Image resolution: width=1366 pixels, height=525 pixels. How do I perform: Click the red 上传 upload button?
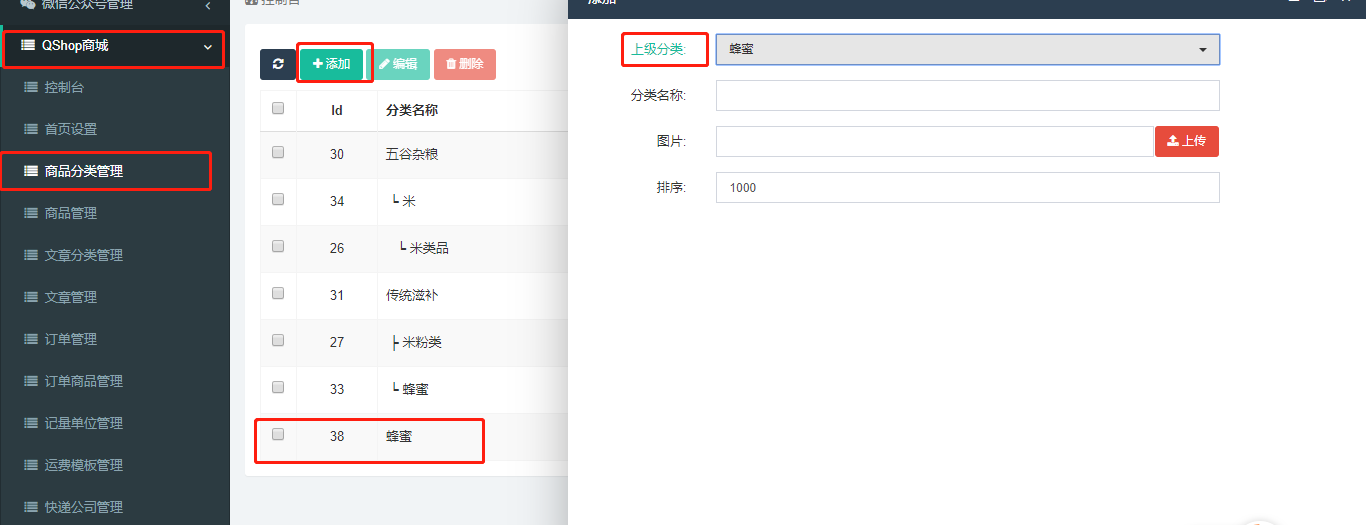[x=1186, y=141]
